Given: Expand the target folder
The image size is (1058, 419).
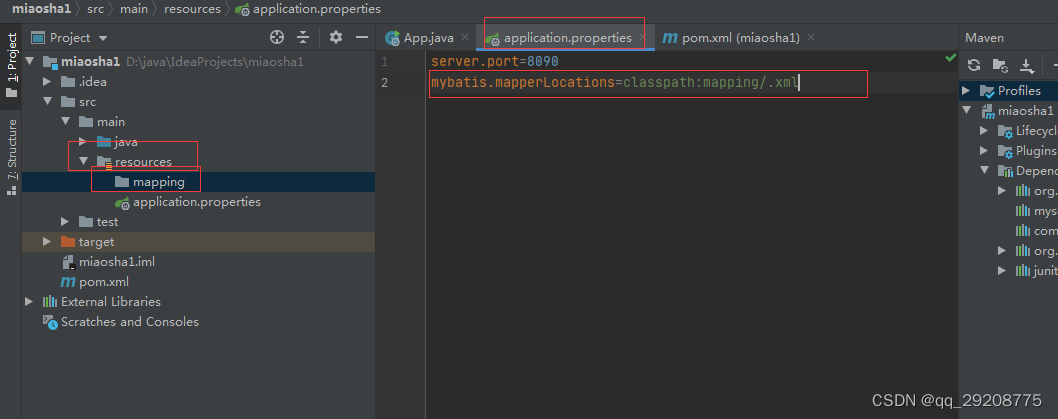Looking at the screenshot, I should tap(47, 242).
